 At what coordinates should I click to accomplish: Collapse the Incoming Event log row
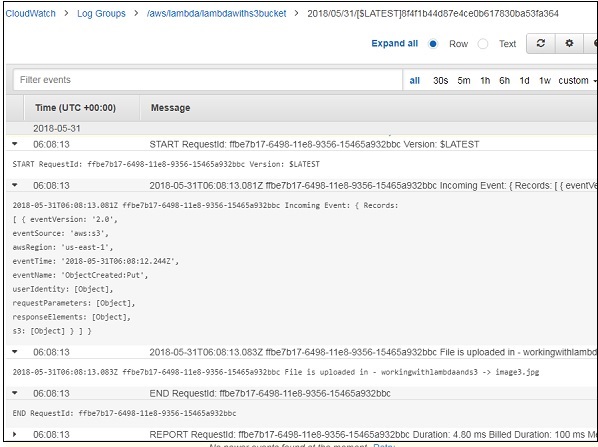point(15,185)
